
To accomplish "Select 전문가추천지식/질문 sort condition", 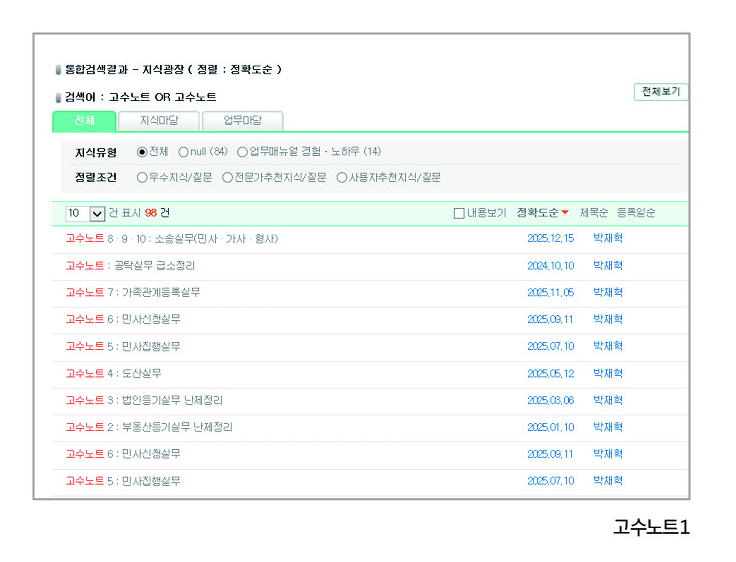I will pos(227,177).
